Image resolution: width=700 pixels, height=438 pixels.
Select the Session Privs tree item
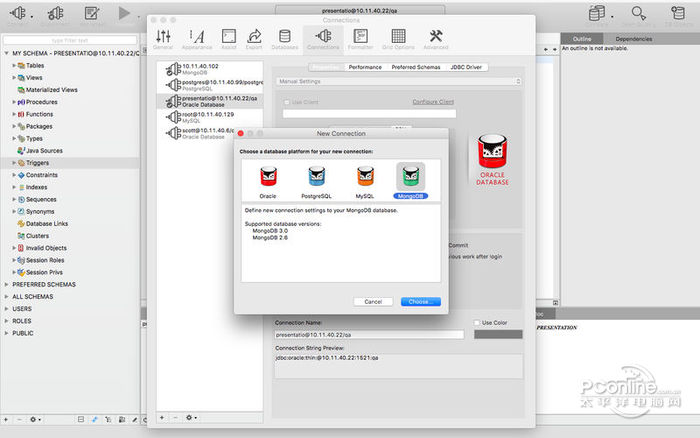pos(44,272)
